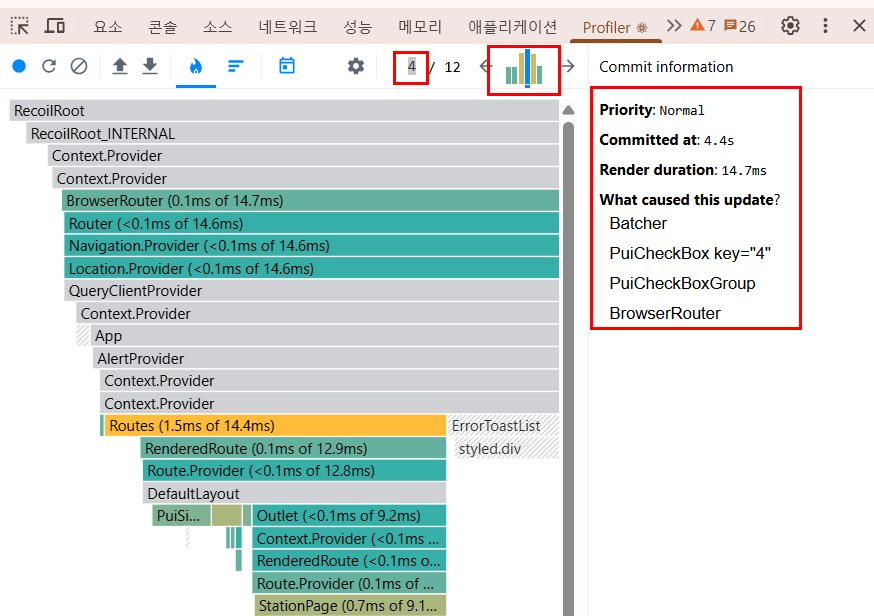Select the QueryClientProvider bar

click(x=312, y=290)
